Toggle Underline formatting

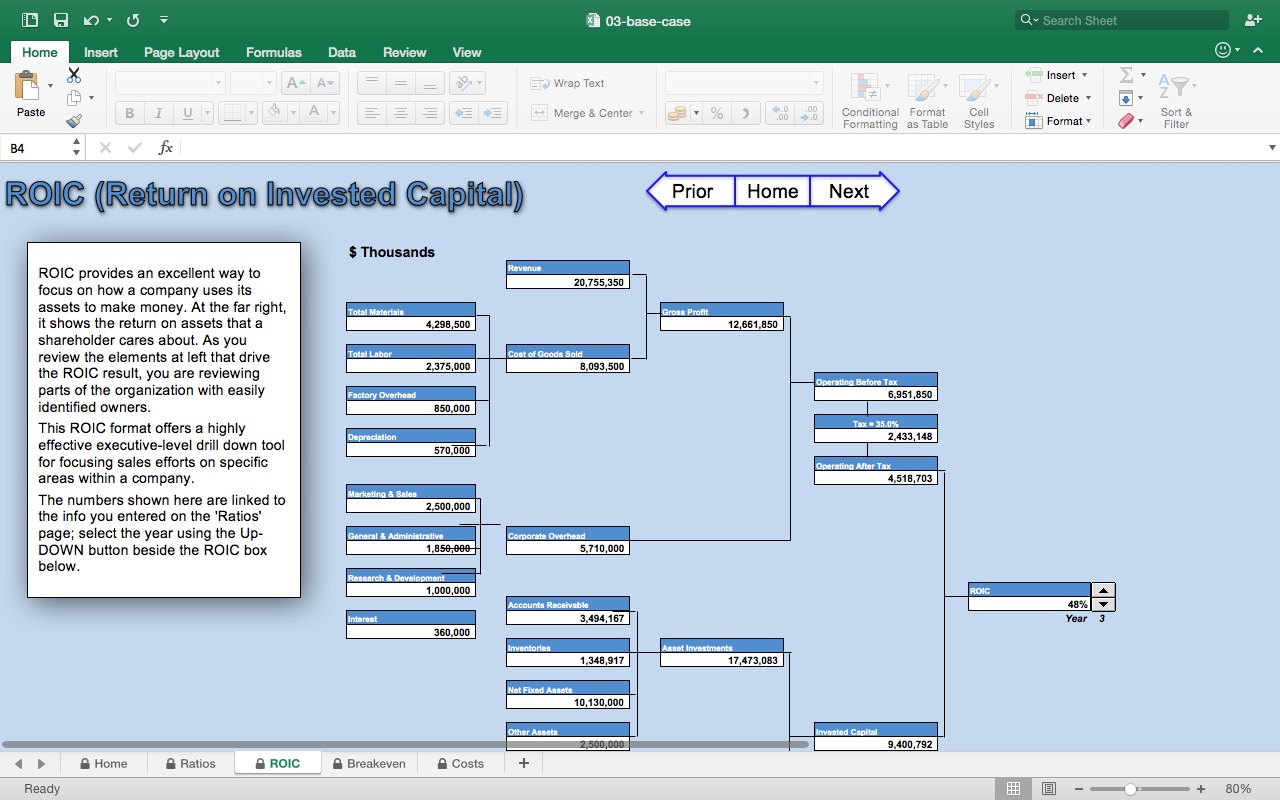(187, 113)
